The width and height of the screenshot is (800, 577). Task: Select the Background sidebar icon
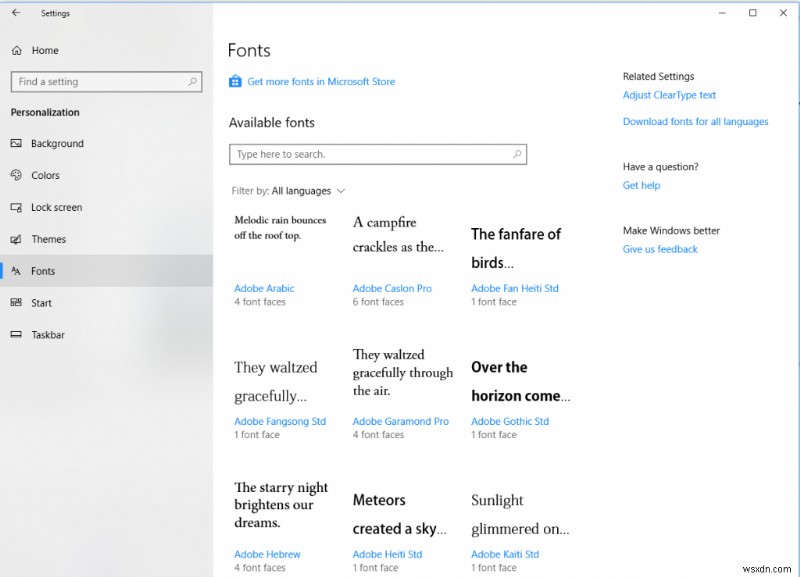[x=17, y=143]
